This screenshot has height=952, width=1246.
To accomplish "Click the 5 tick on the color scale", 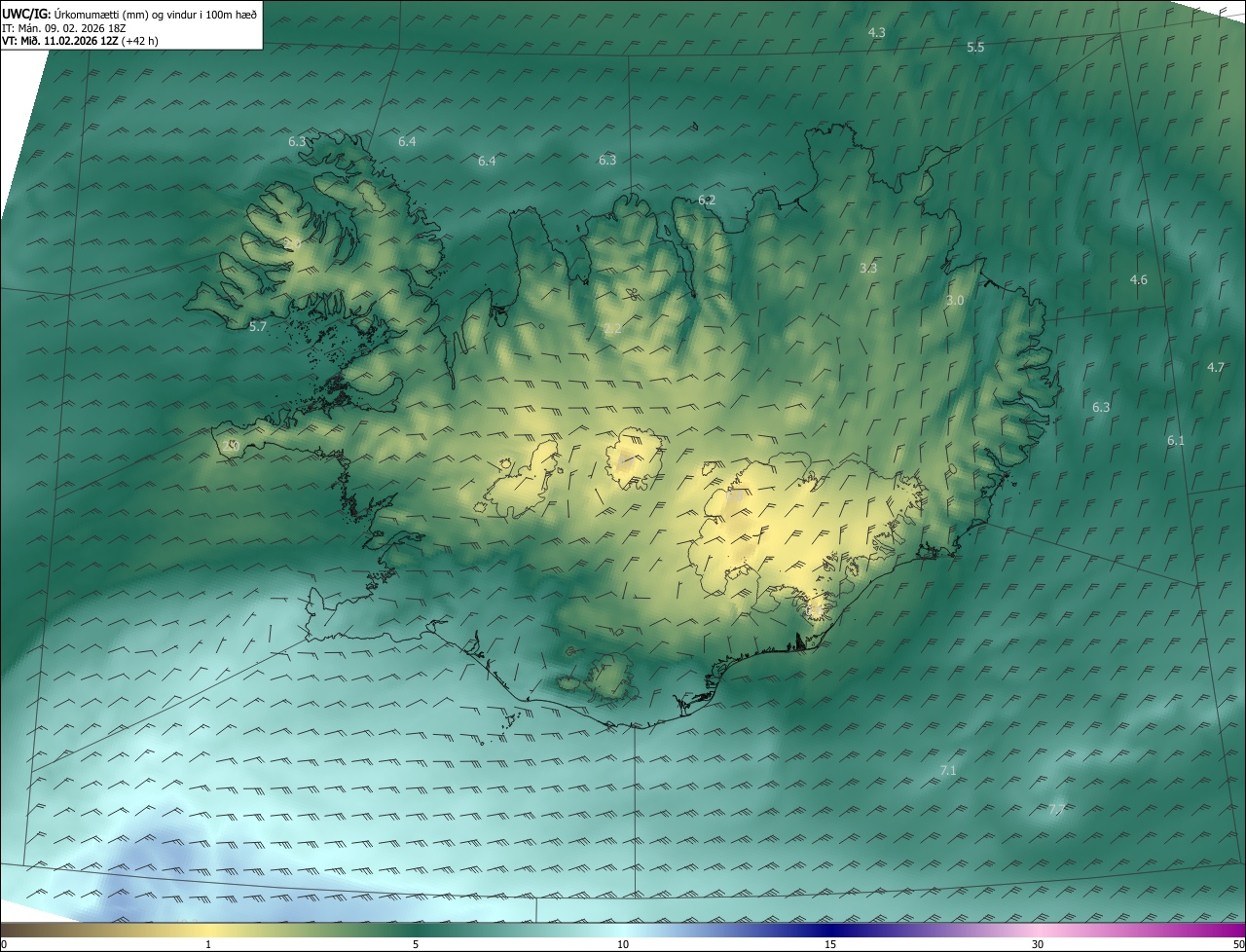I will 416,944.
